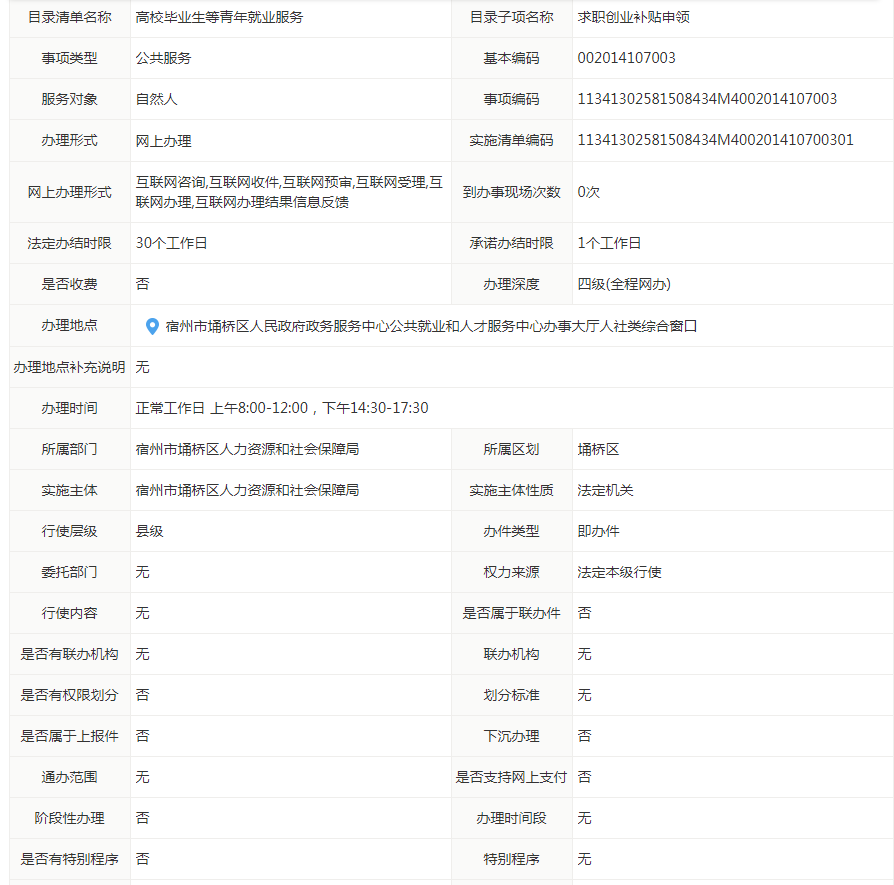This screenshot has height=885, width=894.
Task: Click 求职创业补贴申领 sub-item name
Action: pyautogui.click(x=633, y=17)
